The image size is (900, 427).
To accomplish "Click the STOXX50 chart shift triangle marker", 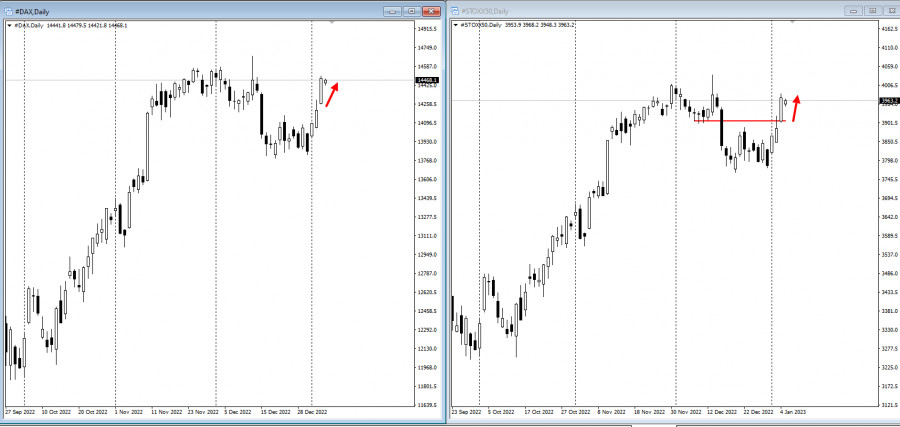I will click(793, 22).
